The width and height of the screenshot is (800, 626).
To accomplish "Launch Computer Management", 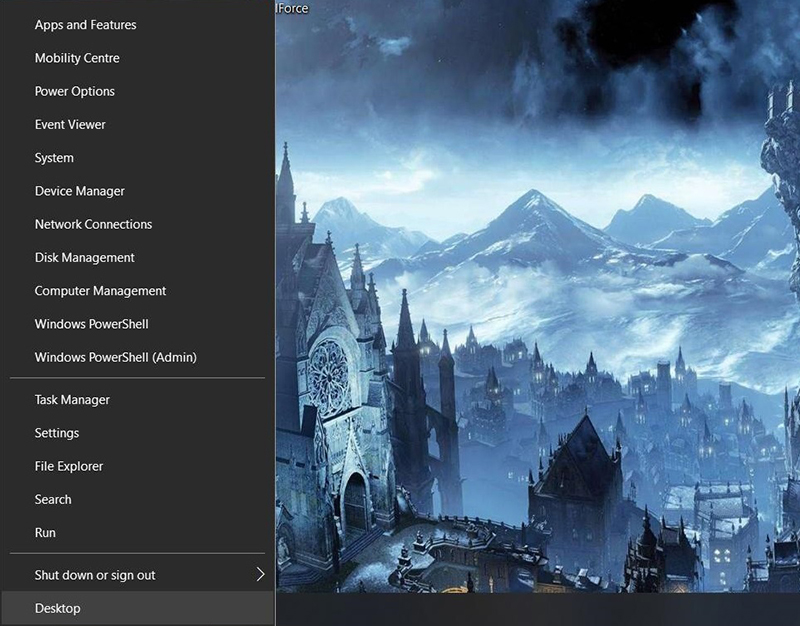I will tap(100, 291).
